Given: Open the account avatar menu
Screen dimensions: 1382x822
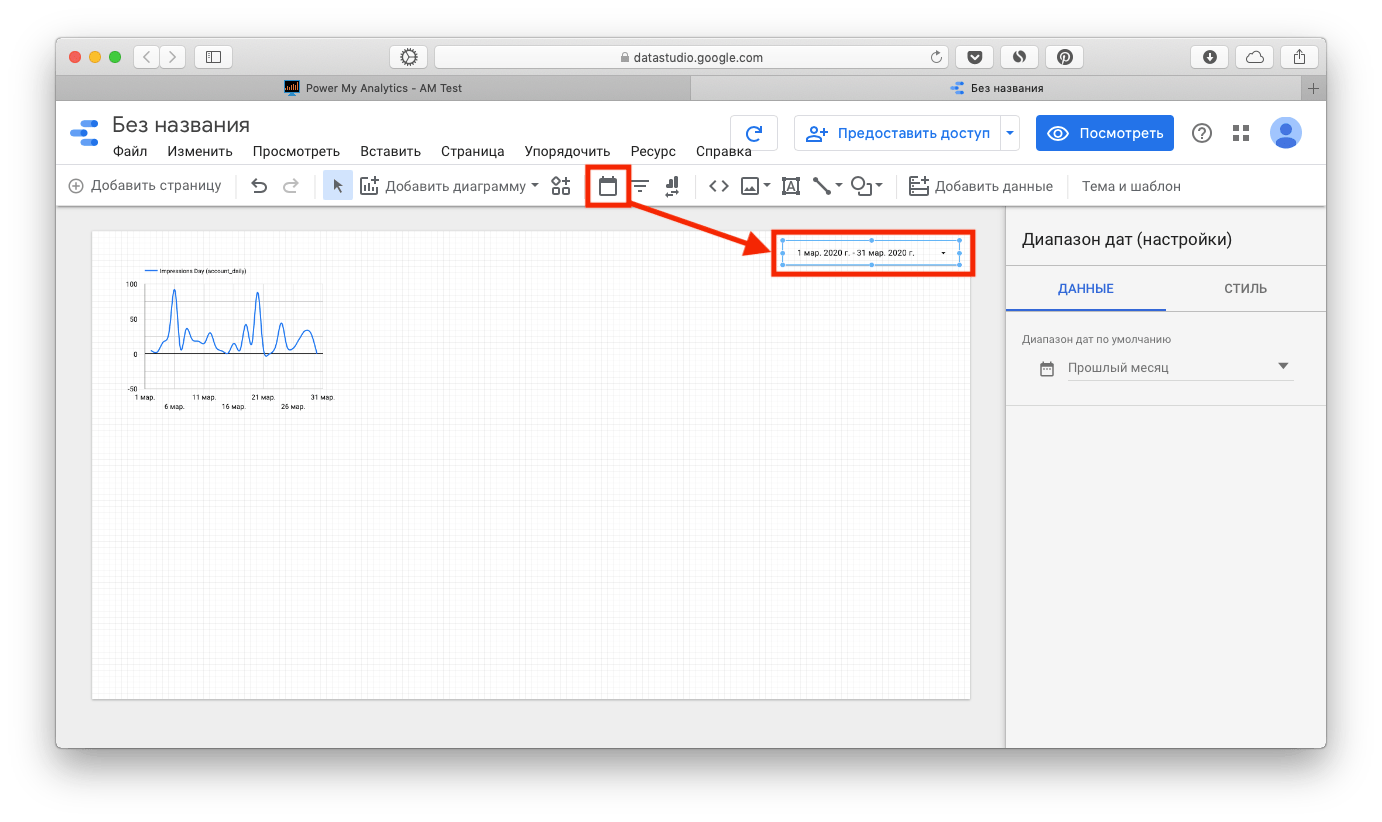Looking at the screenshot, I should pos(1286,133).
